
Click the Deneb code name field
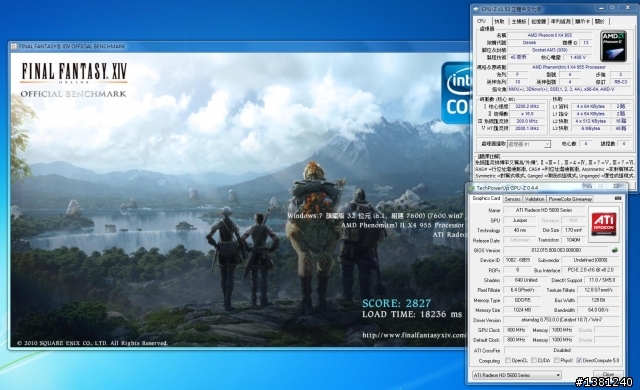[x=529, y=42]
